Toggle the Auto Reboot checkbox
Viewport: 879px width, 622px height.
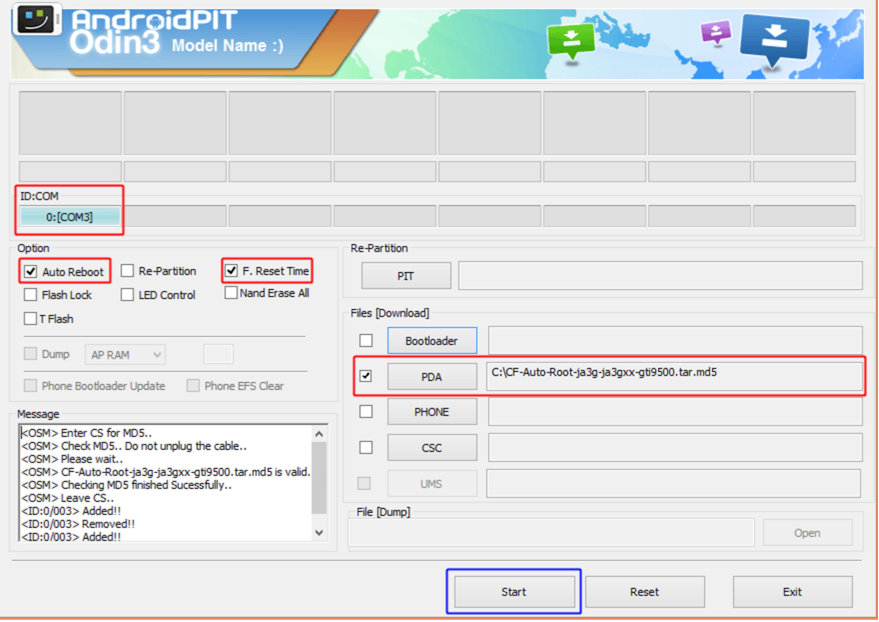pyautogui.click(x=30, y=272)
